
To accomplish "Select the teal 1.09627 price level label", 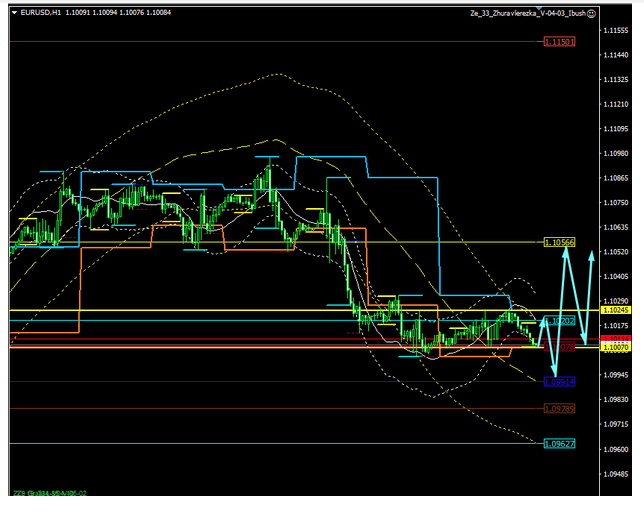I will tap(559, 443).
